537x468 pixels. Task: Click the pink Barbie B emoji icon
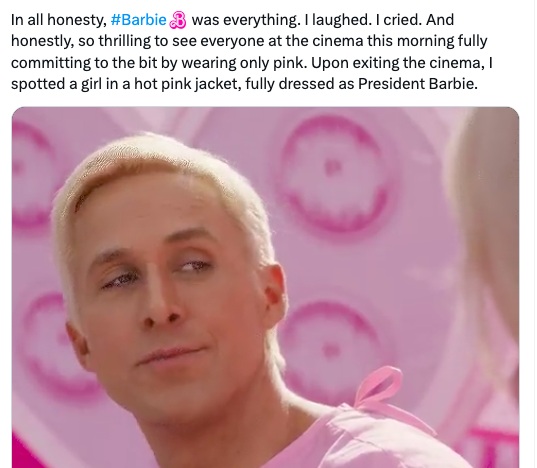178,20
